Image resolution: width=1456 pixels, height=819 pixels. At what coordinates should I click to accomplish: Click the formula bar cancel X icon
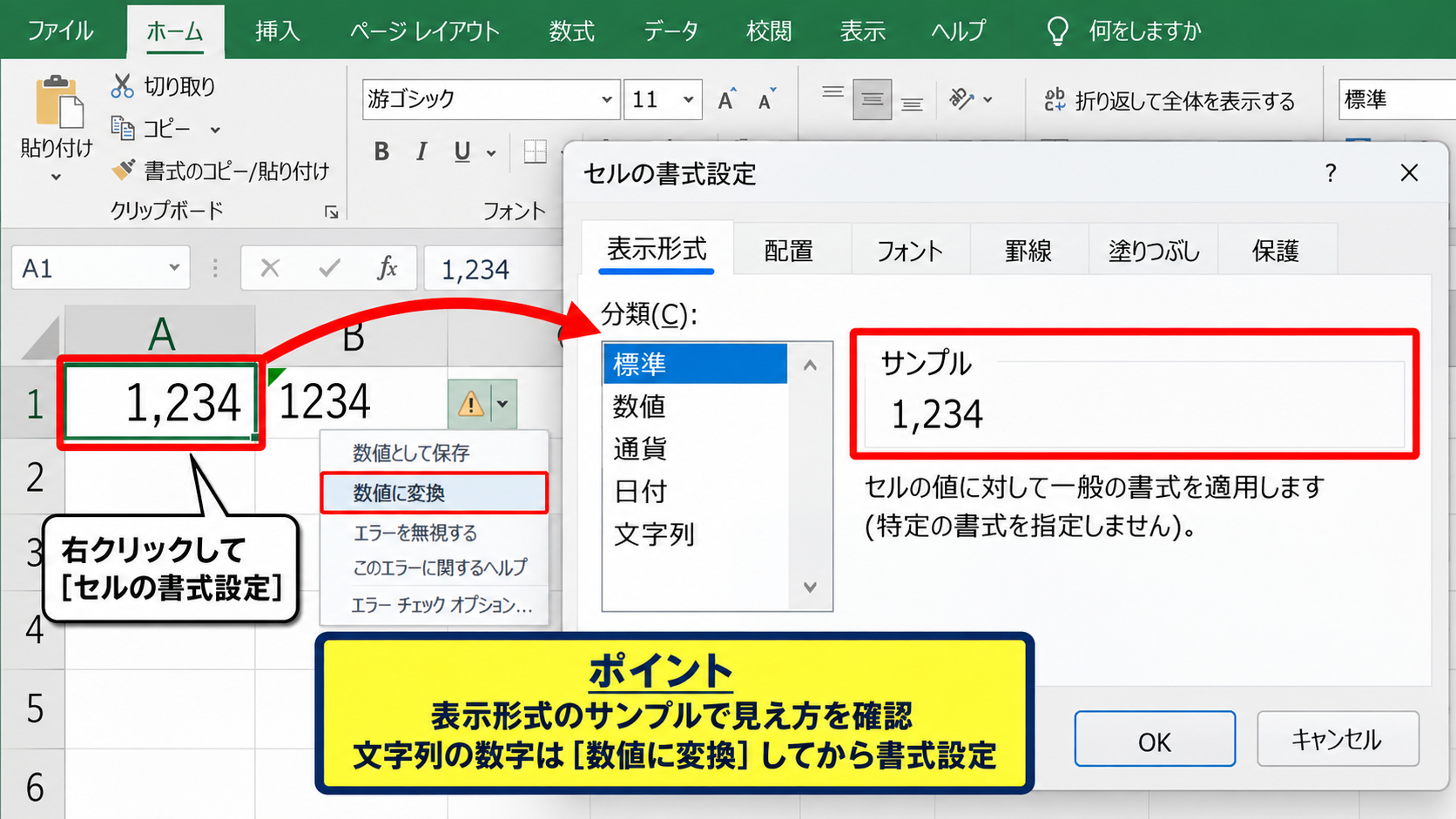click(270, 268)
